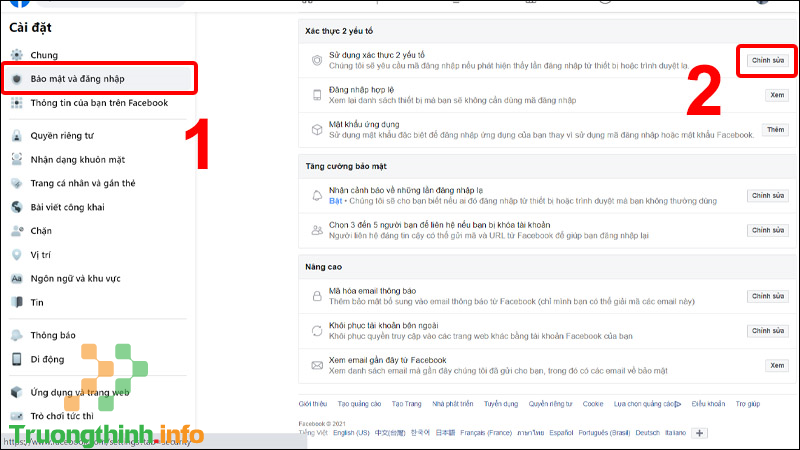Click Thêm for Mật khẩu ứng dụng
The width and height of the screenshot is (800, 450).
(776, 130)
